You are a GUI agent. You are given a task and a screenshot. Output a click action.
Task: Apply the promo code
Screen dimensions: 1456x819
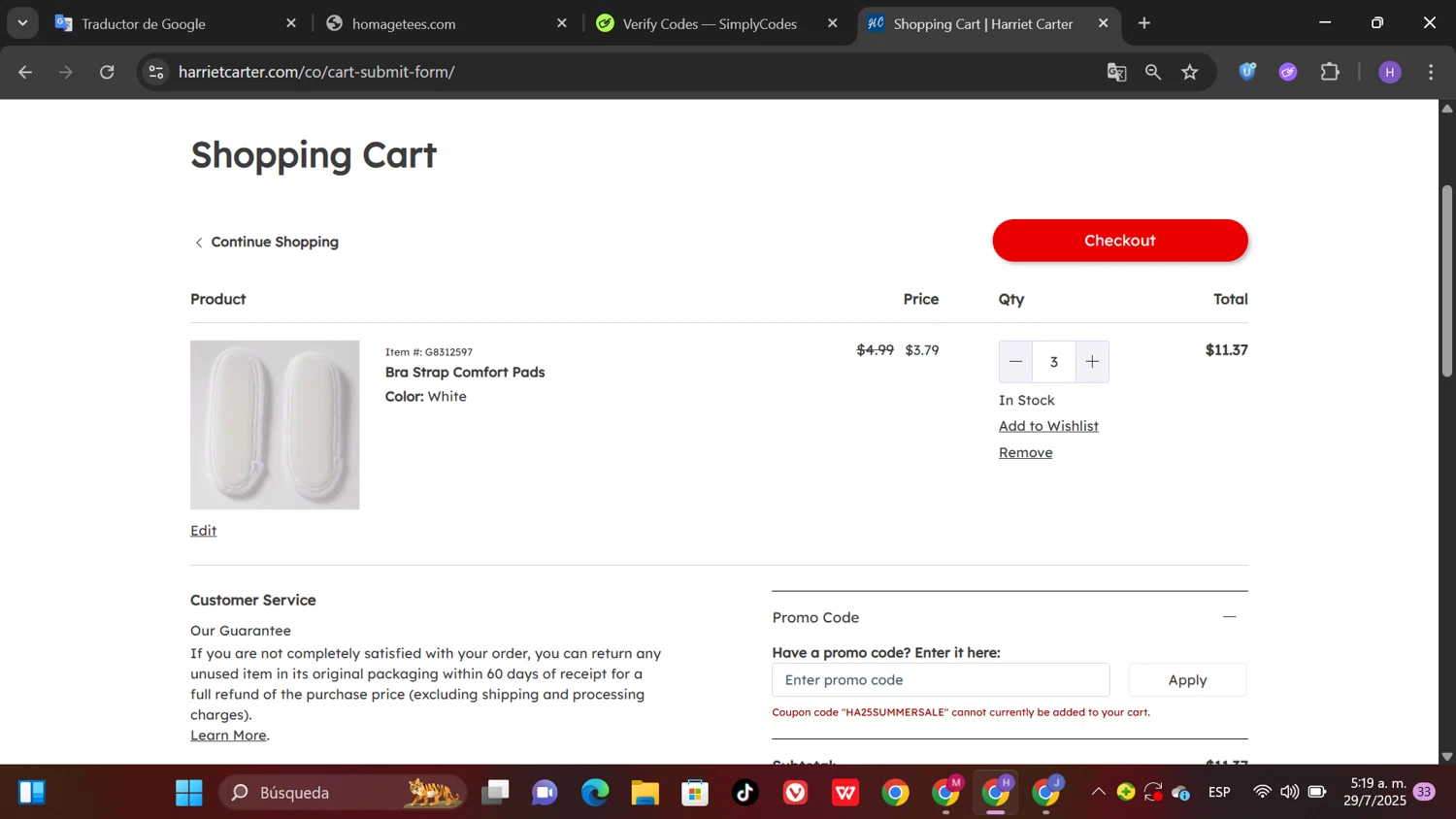1187,680
